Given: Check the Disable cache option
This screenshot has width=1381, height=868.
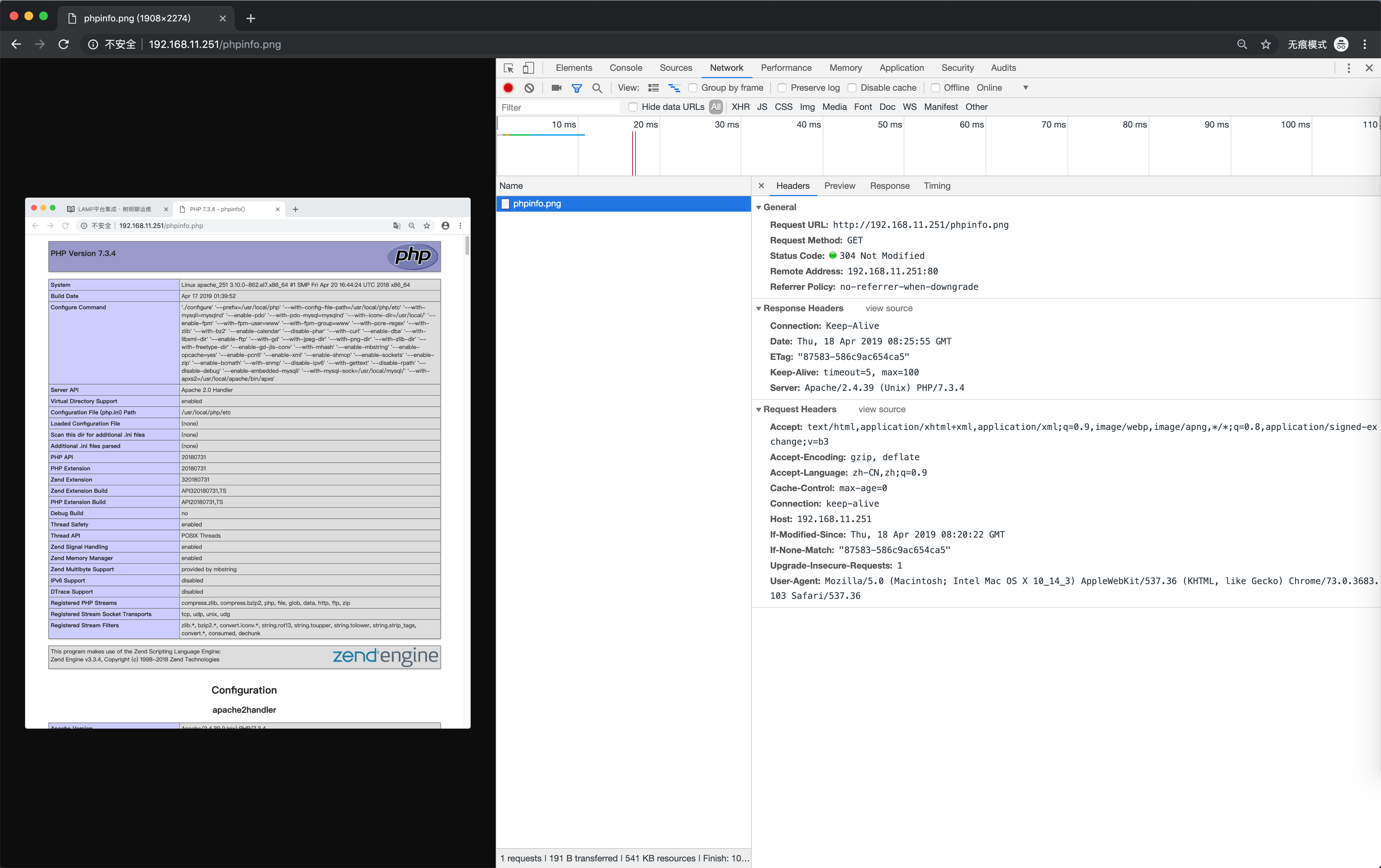Looking at the screenshot, I should [852, 88].
